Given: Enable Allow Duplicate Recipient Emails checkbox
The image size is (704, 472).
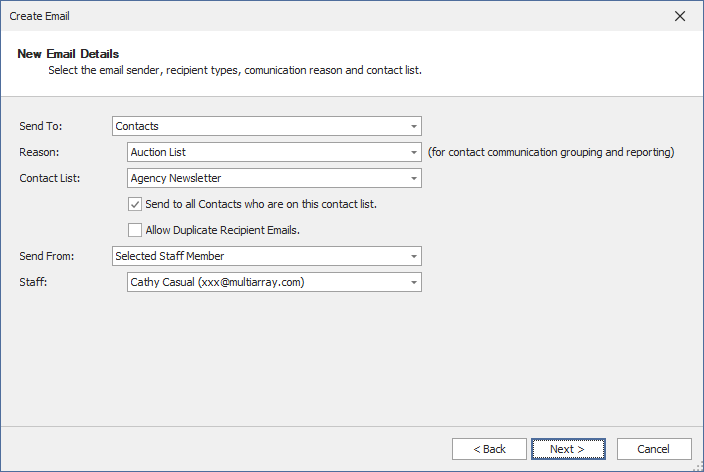Looking at the screenshot, I should [135, 230].
